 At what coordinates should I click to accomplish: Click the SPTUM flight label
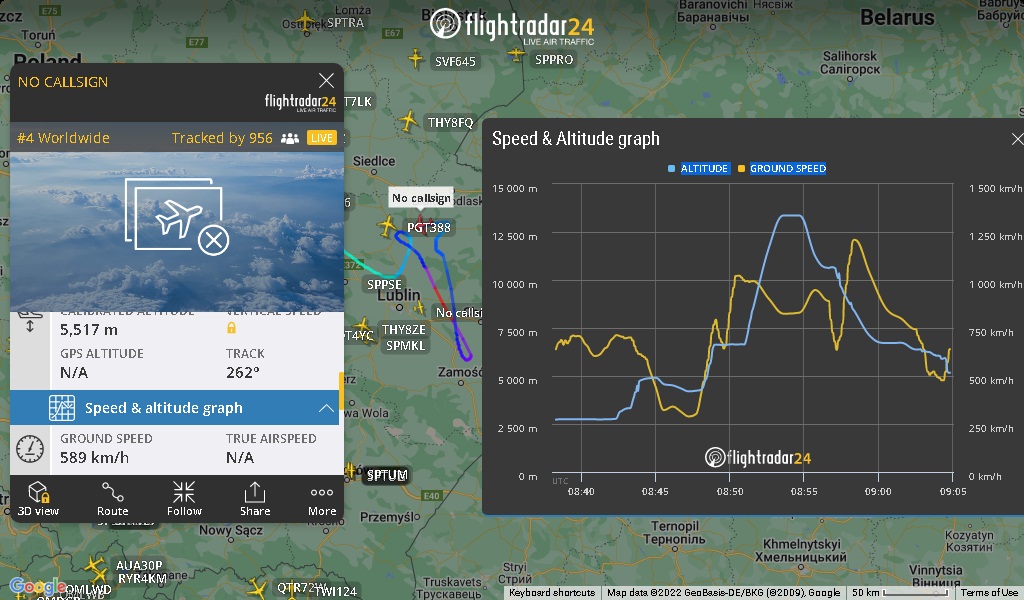(387, 475)
